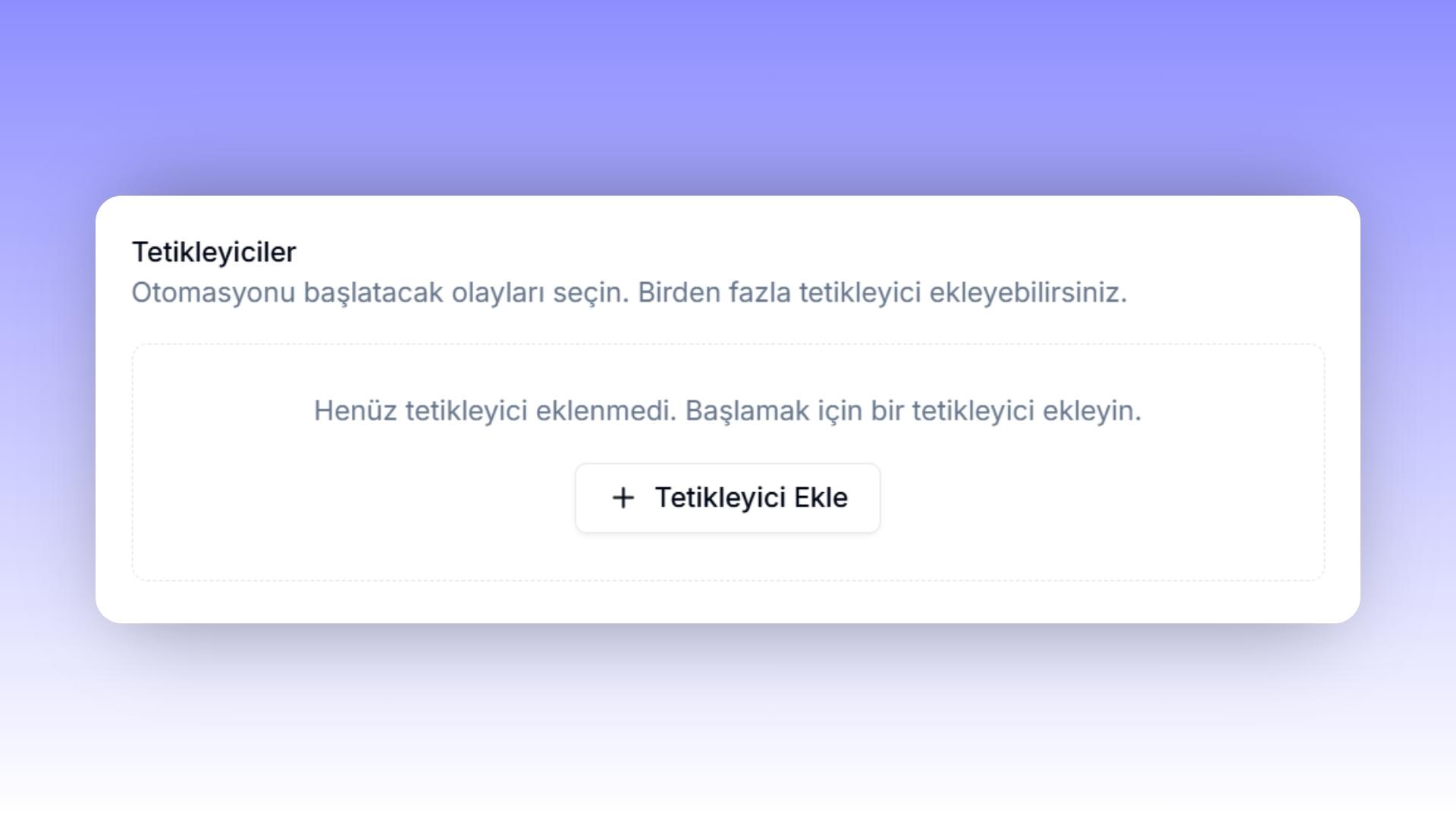Click the sentence "Otomasyonu başlatacak olayları seçin."

(380, 293)
